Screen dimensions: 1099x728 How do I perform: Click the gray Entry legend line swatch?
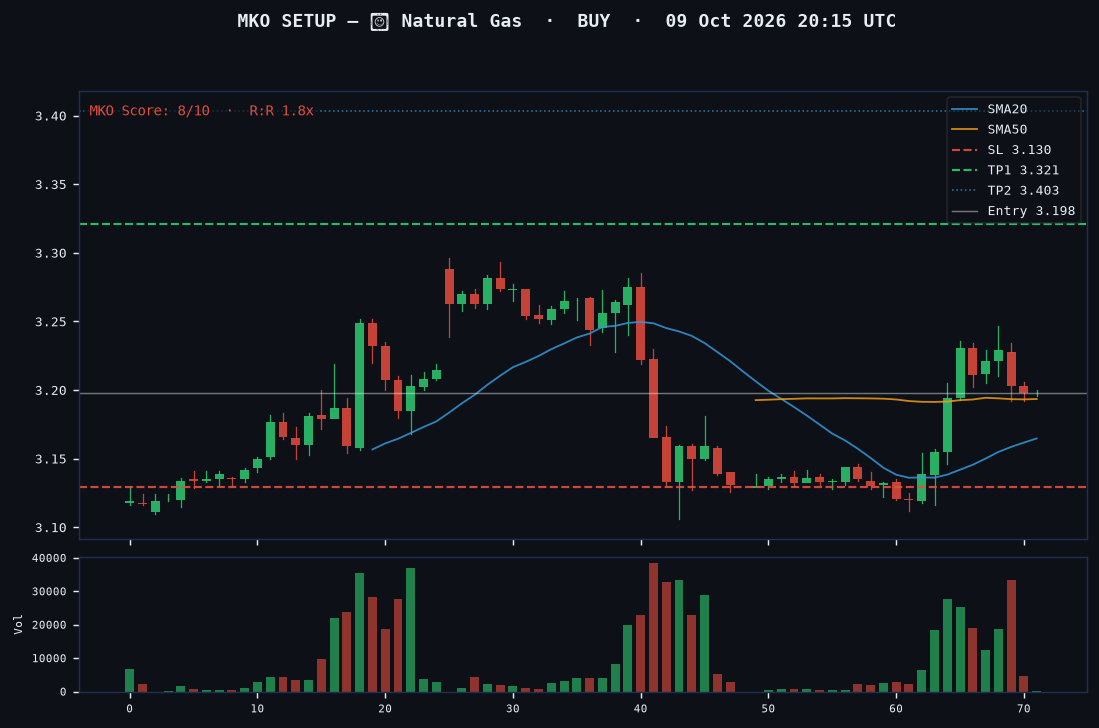click(x=964, y=211)
